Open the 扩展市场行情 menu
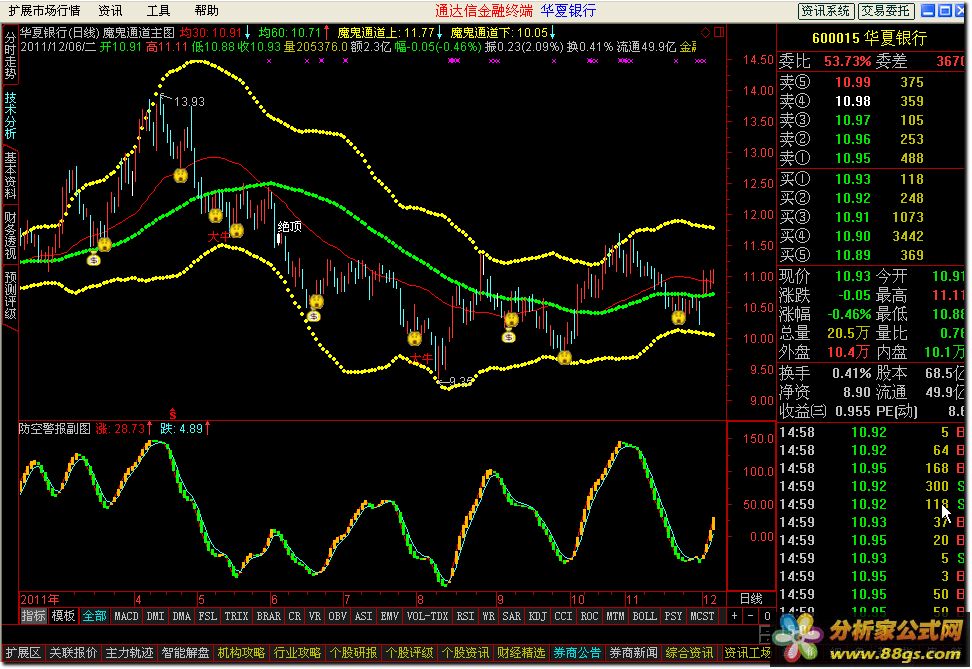This screenshot has width=972, height=669. [x=44, y=11]
